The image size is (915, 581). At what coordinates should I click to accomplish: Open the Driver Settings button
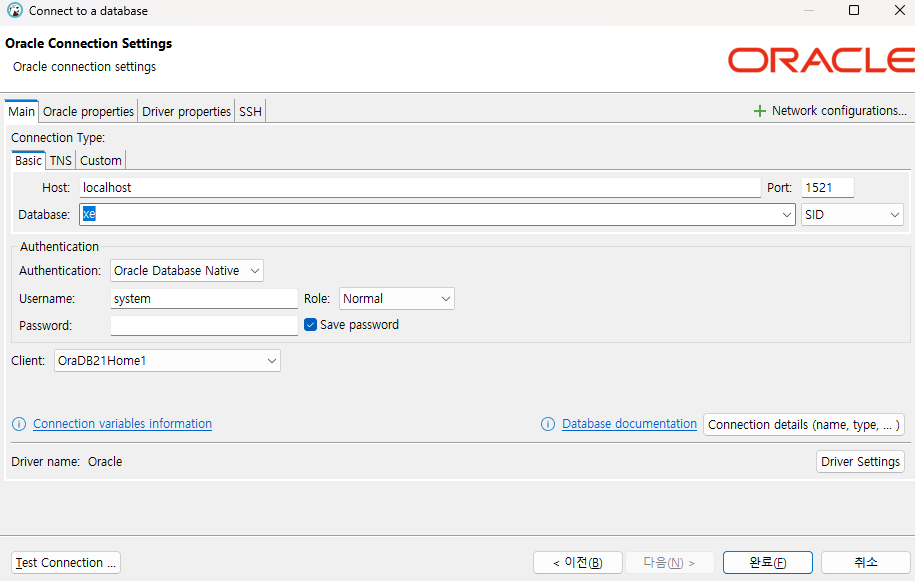pyautogui.click(x=860, y=461)
